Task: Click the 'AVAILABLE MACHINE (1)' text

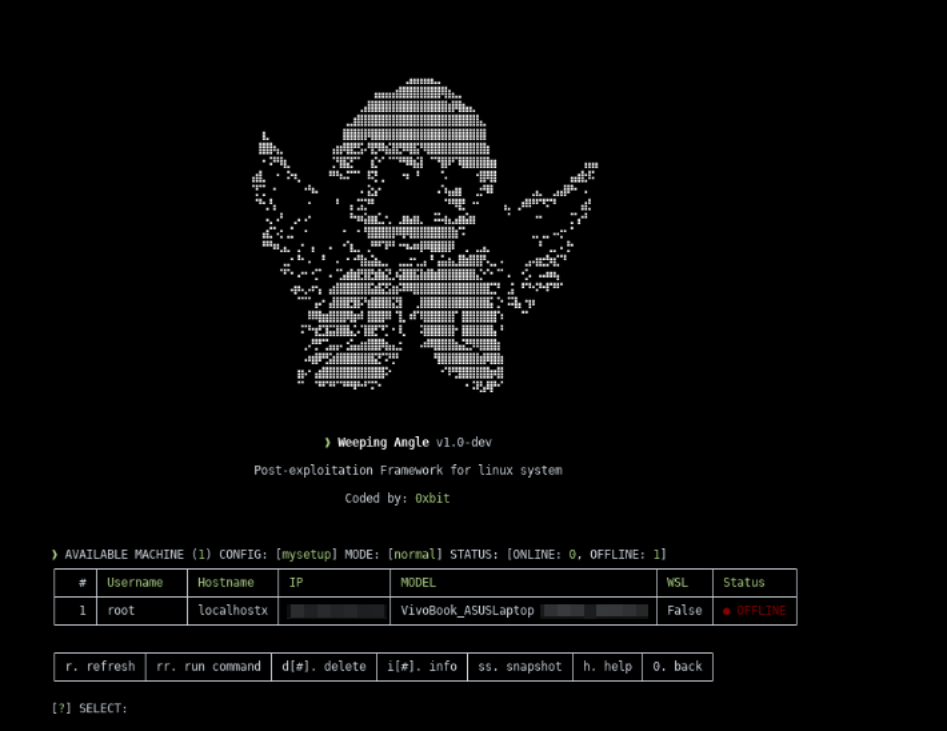Action: (138, 555)
